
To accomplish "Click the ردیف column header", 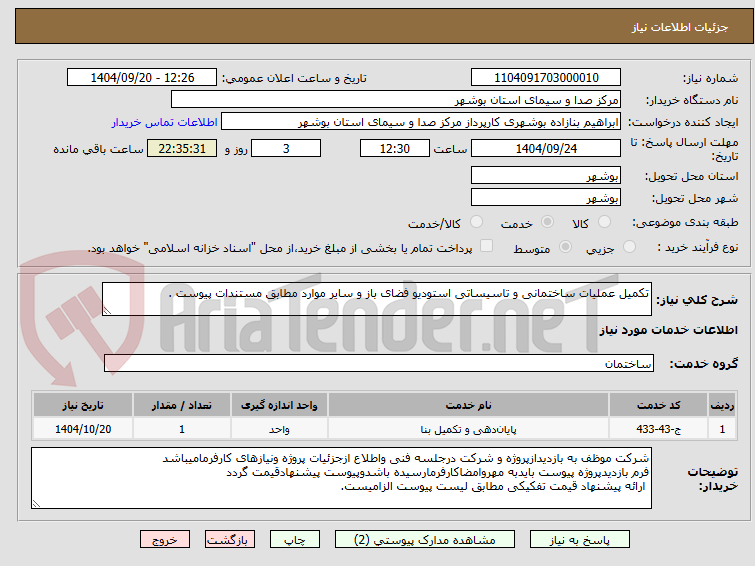I will (722, 405).
